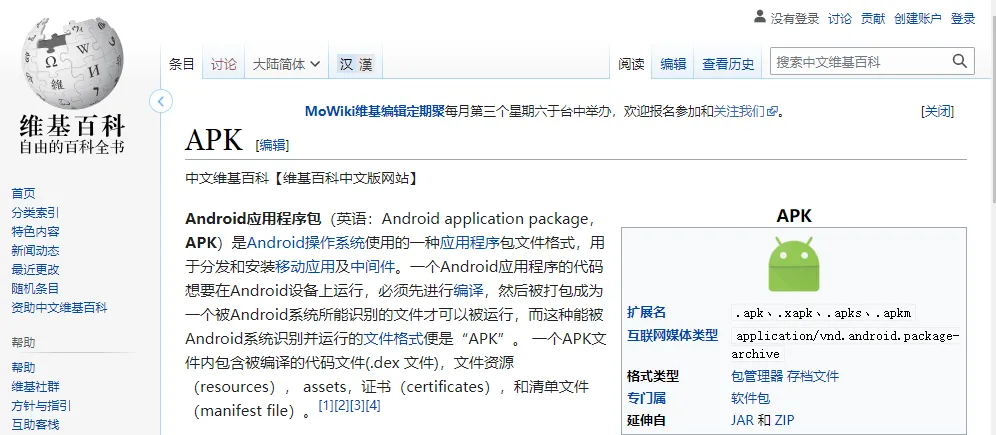
Task: Dismiss the banner with [关闭]
Action: point(938,112)
